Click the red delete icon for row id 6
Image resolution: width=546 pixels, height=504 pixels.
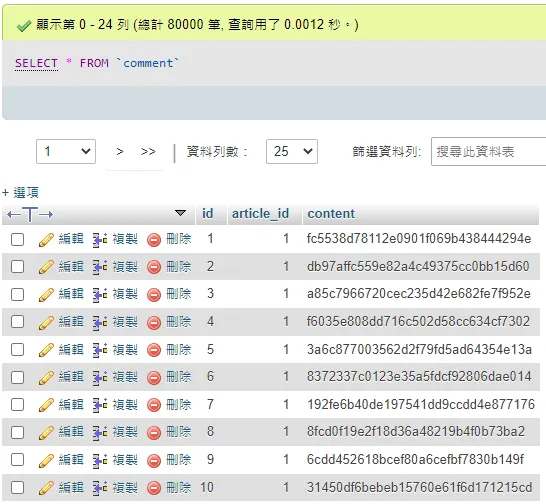tap(154, 378)
